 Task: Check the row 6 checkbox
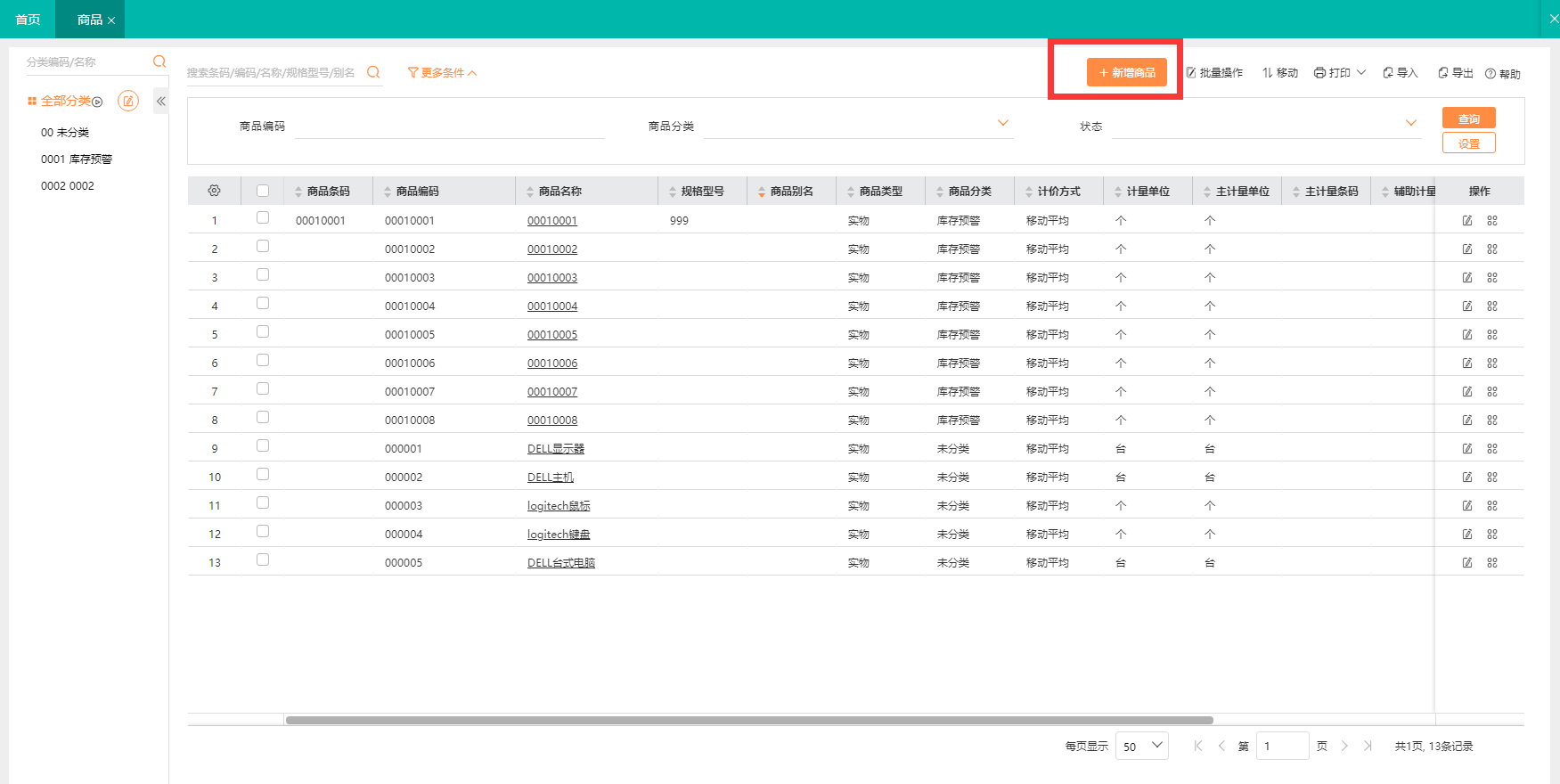coord(263,360)
